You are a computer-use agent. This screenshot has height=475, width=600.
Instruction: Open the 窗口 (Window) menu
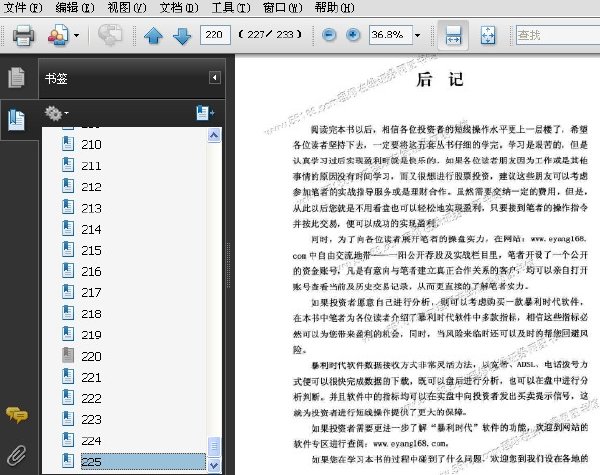pos(282,7)
